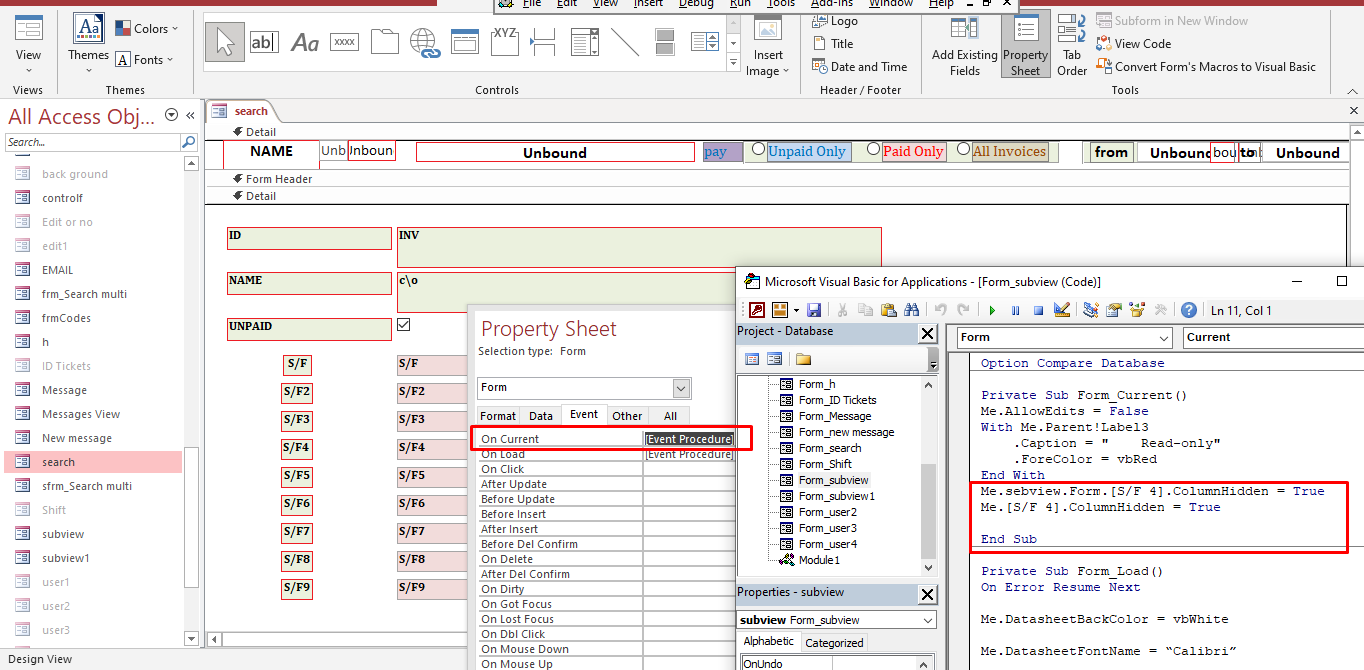Pick the Text Box control tool

264,42
